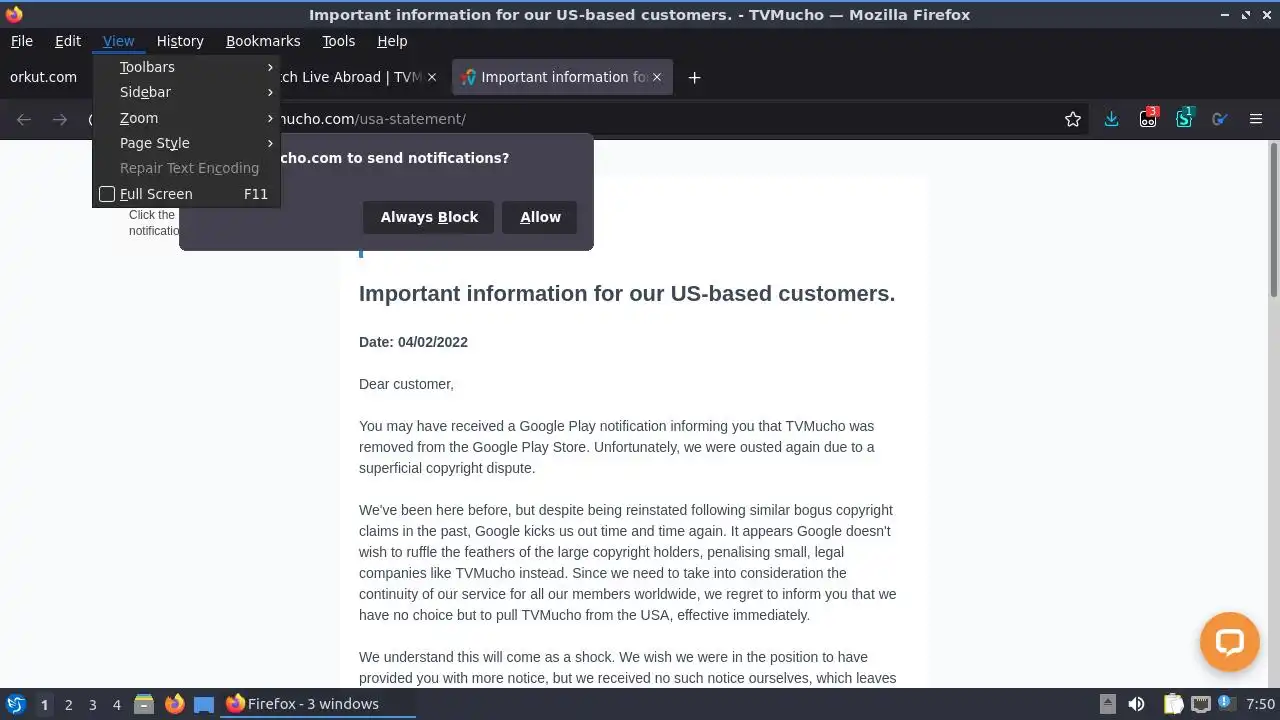Switch to workspace 2
1280x720 pixels.
coord(68,704)
